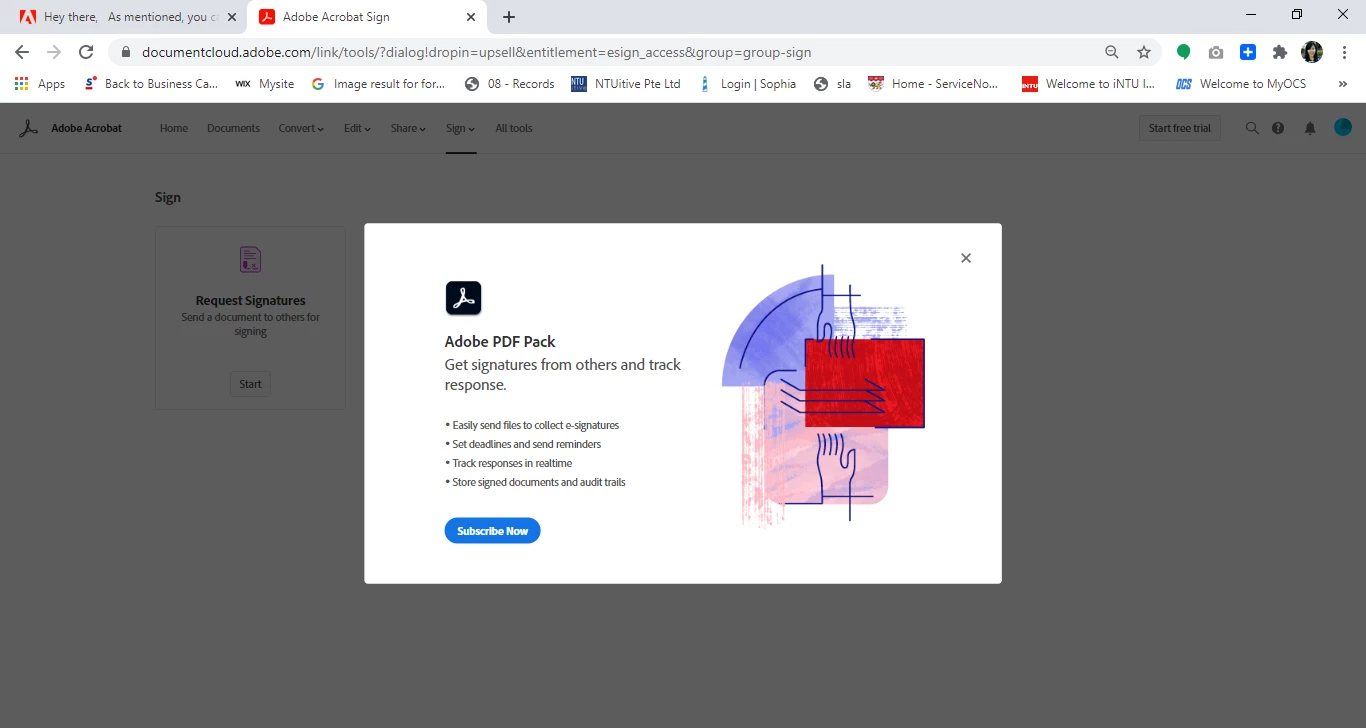Image resolution: width=1366 pixels, height=728 pixels.
Task: Click the browser forward arrow
Action: [54, 52]
